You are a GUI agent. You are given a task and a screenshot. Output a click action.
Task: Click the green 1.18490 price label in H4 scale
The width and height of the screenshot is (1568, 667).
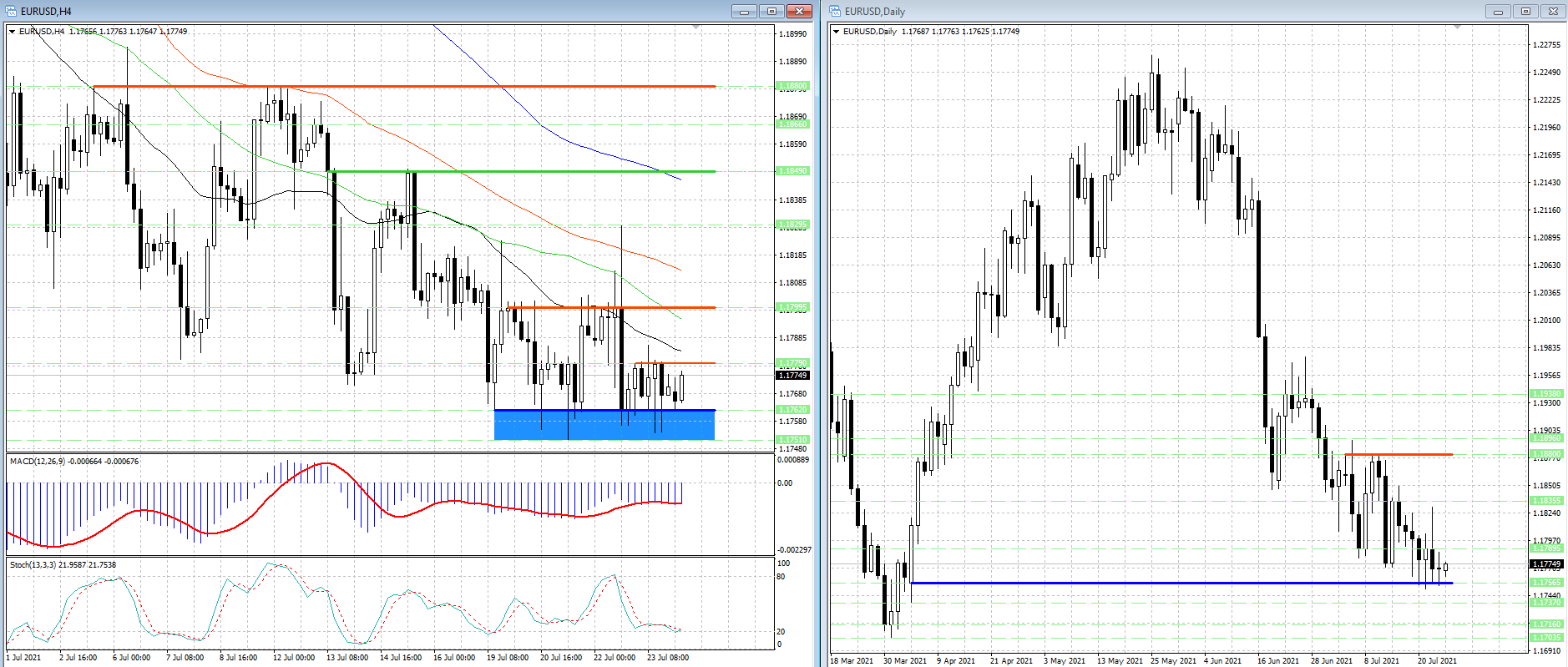pos(793,171)
